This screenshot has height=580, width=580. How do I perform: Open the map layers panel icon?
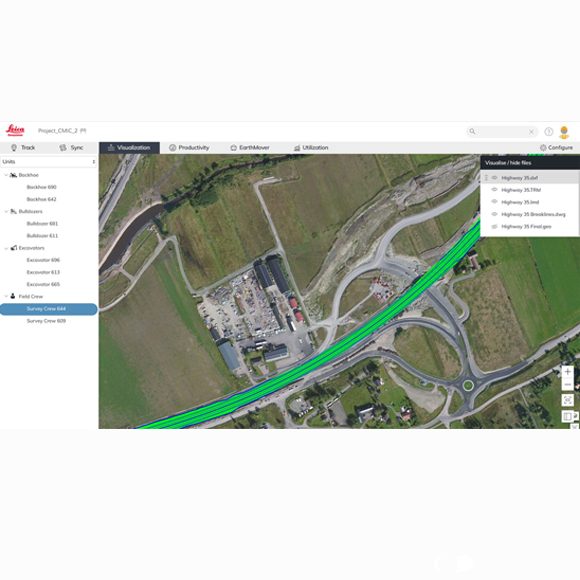(567, 417)
